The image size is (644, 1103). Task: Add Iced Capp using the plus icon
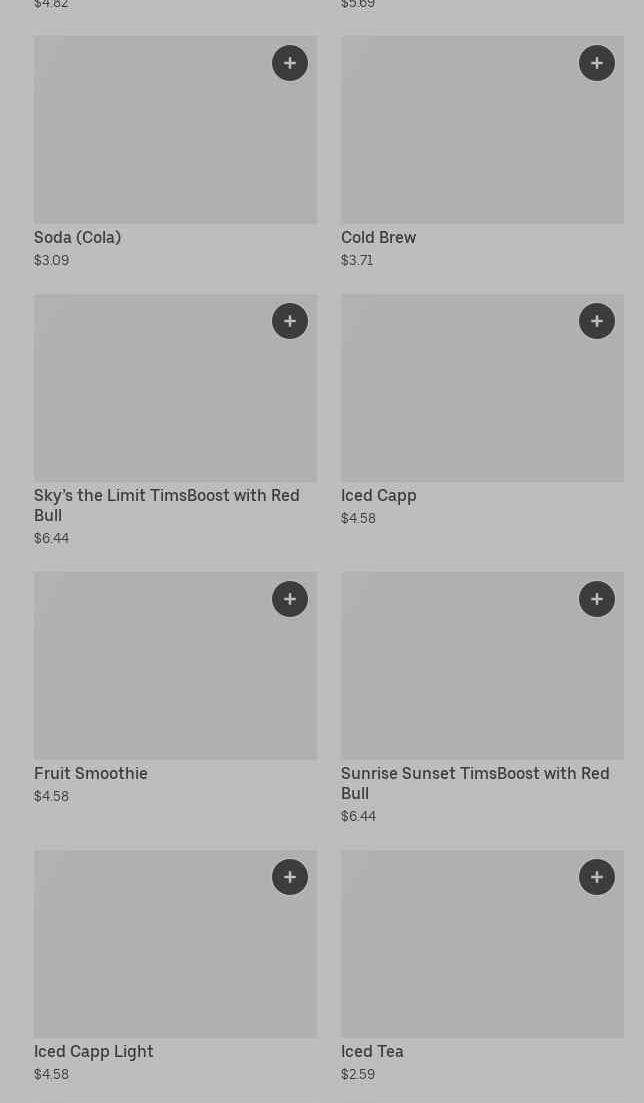[597, 321]
